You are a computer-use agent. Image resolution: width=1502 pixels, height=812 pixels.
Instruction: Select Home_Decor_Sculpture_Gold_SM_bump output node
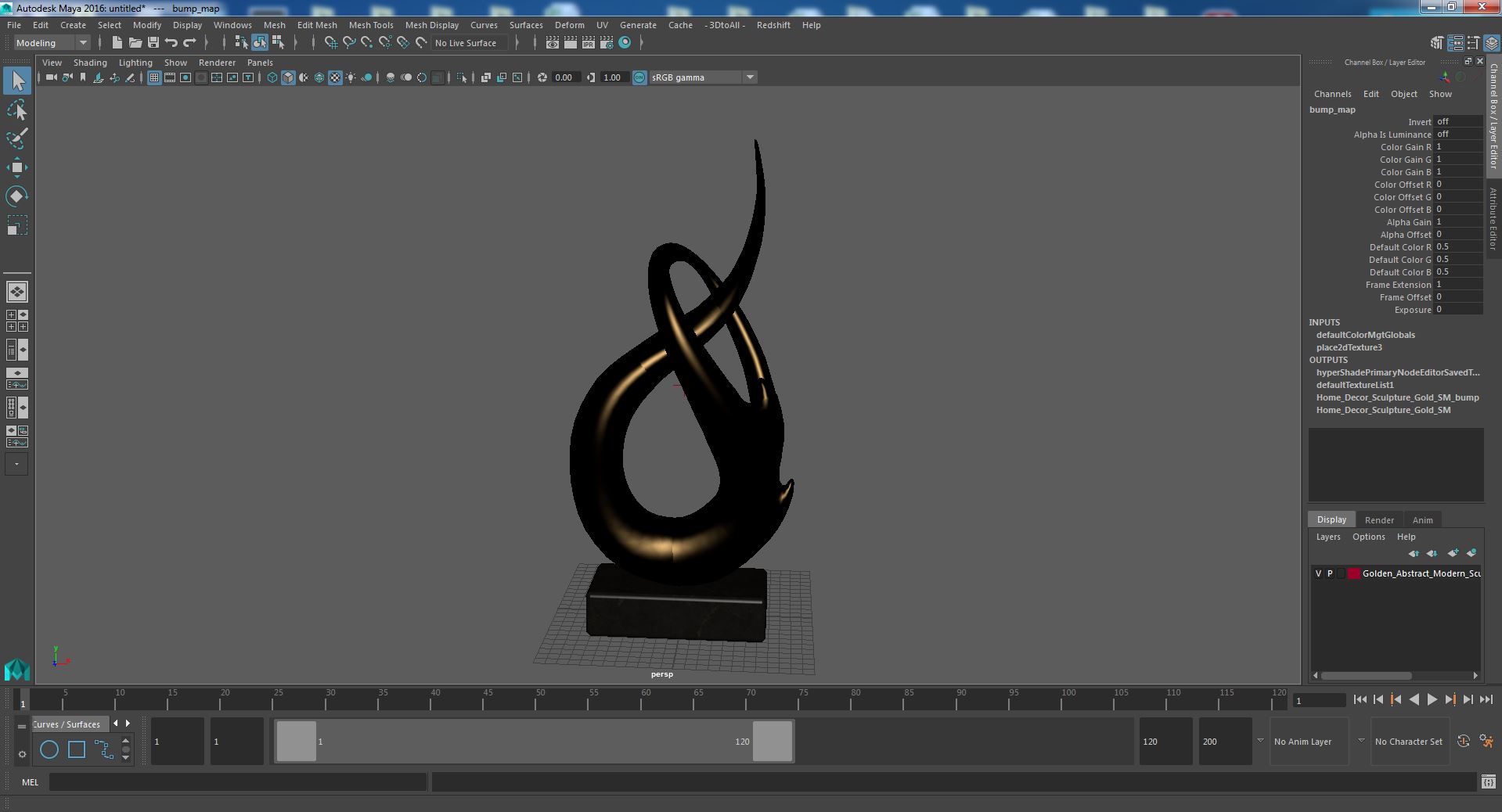[x=1397, y=397]
